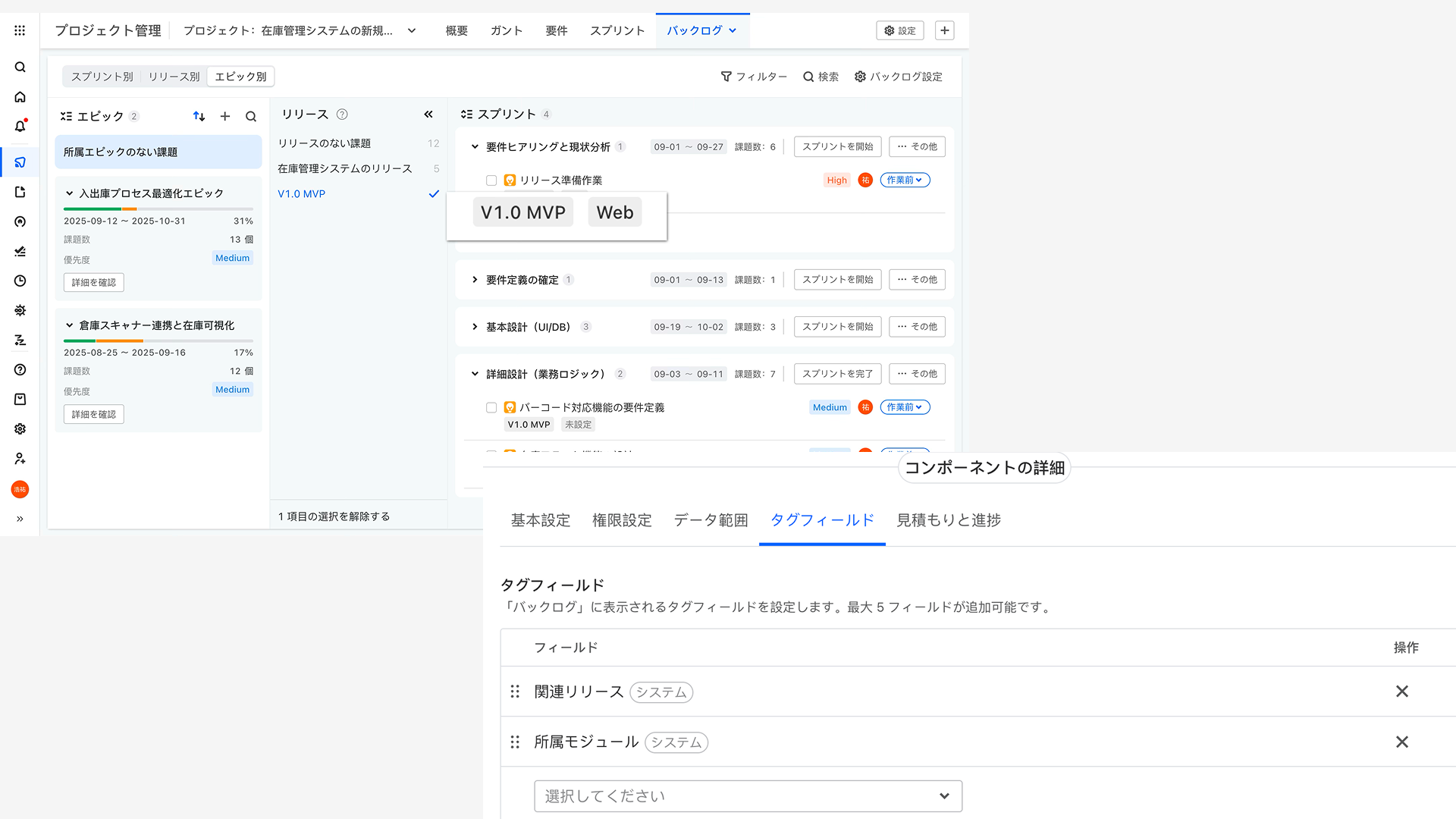Deselect the V1.0 MVP release checkmark
Image resolution: width=1456 pixels, height=819 pixels.
[x=434, y=193]
